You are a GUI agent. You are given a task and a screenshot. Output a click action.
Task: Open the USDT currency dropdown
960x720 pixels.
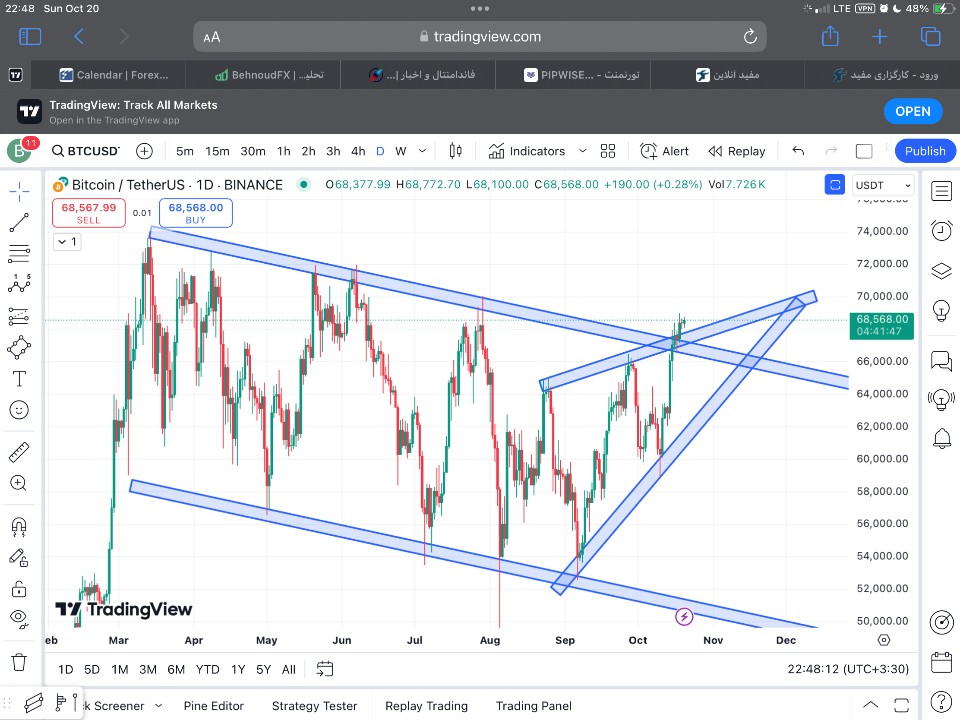(x=883, y=185)
